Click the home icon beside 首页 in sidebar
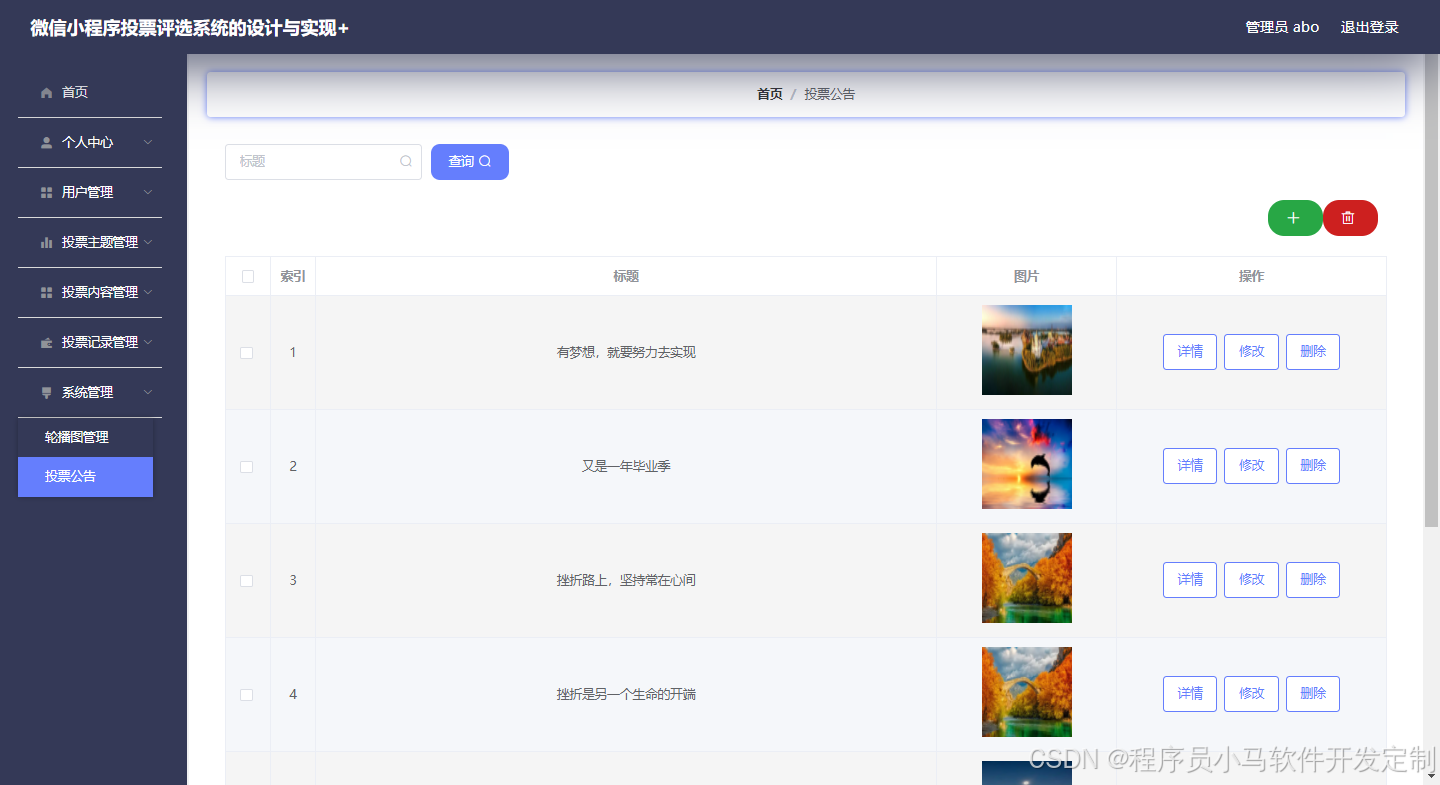The width and height of the screenshot is (1440, 785). pyautogui.click(x=46, y=92)
